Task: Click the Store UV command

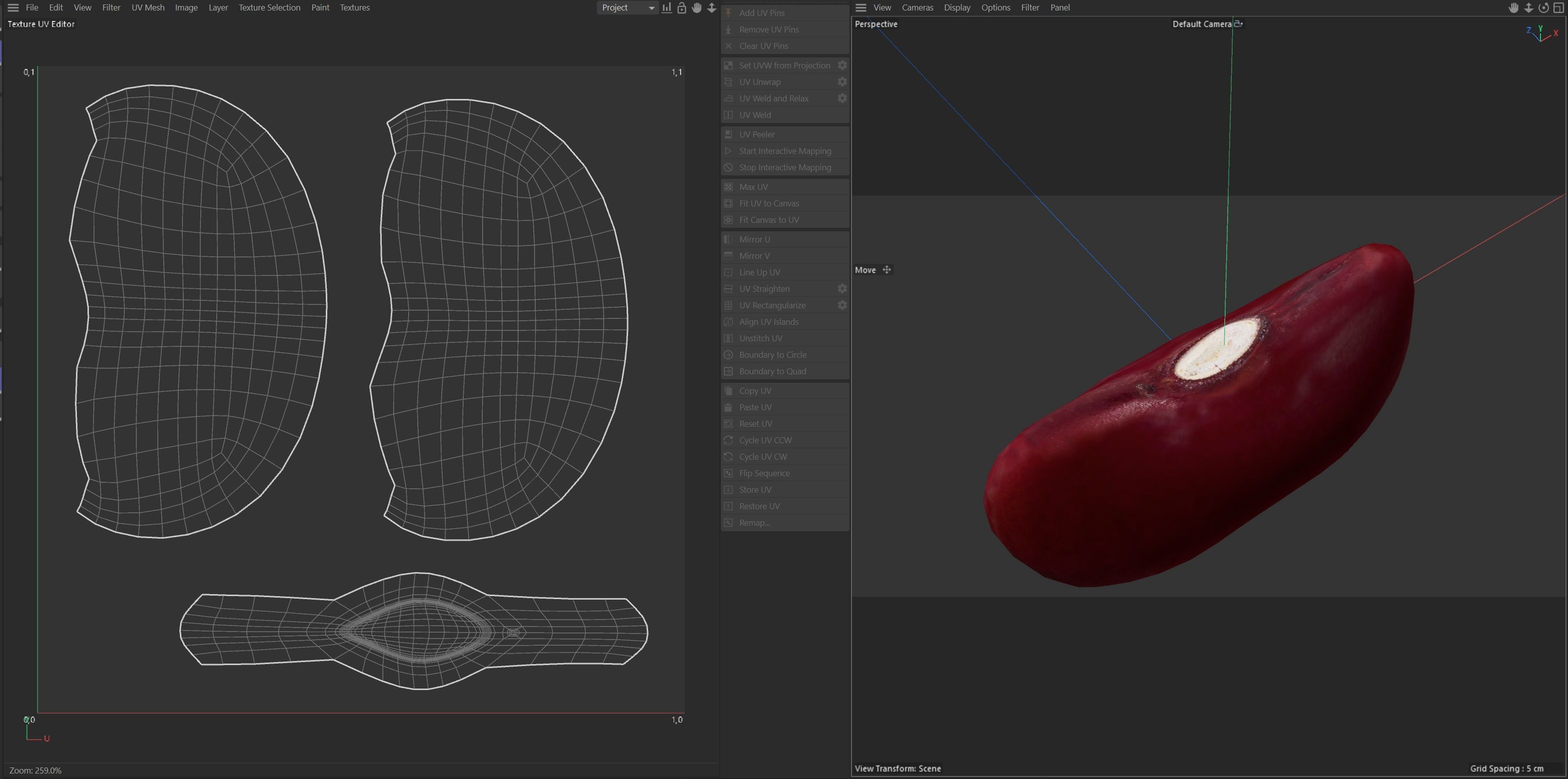Action: point(784,489)
